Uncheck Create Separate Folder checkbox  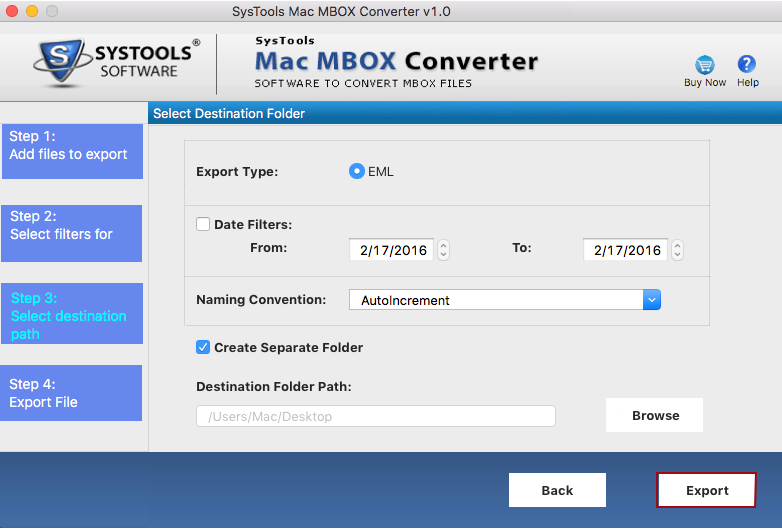tap(203, 347)
